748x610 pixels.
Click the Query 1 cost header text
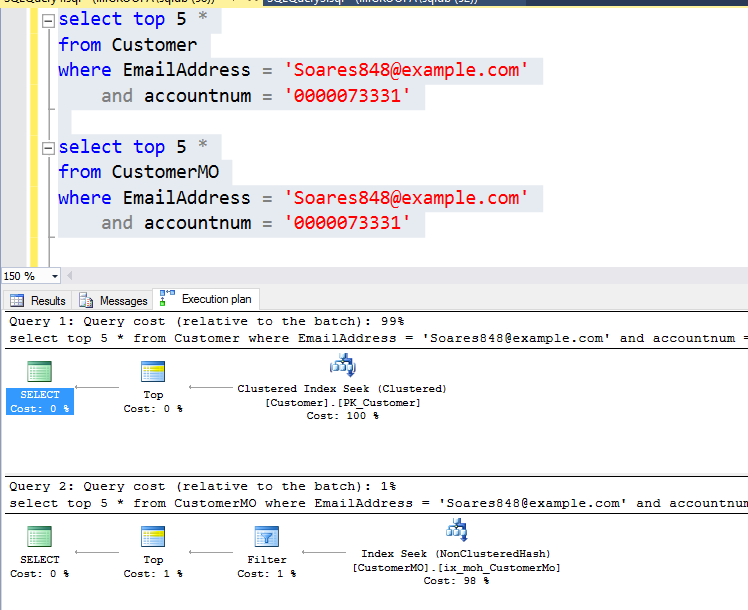[x=206, y=321]
